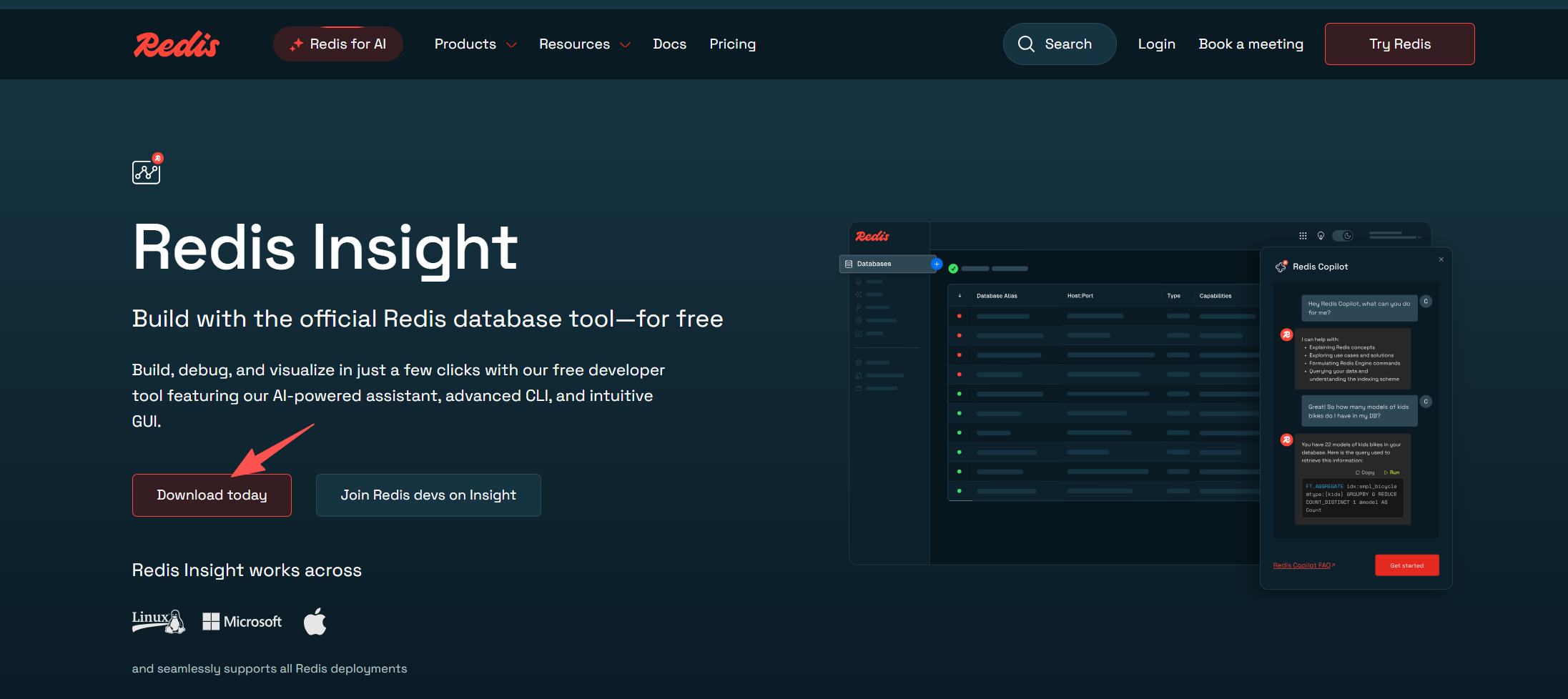Go to the Pricing page

732,44
